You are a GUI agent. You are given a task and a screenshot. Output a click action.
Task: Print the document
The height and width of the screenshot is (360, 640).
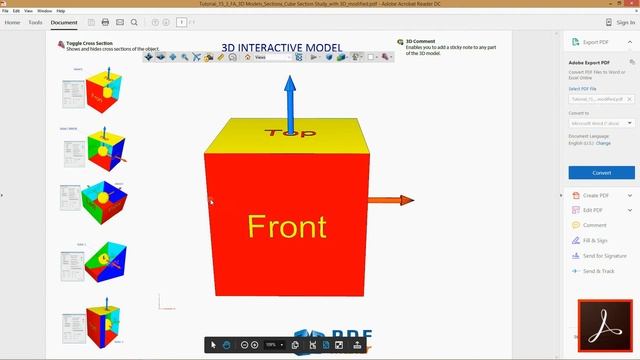[105, 22]
